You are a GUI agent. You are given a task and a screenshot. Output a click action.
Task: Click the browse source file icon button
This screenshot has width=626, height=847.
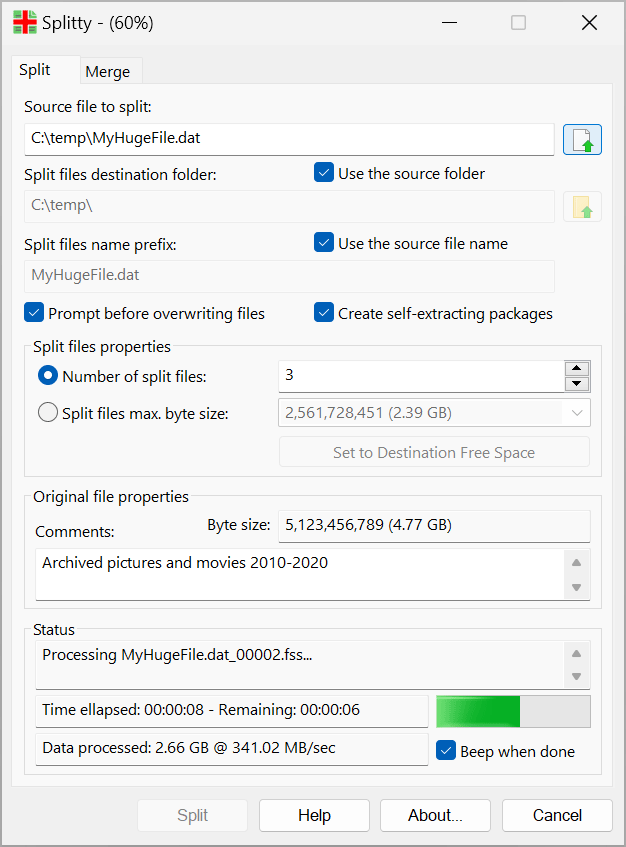click(582, 139)
